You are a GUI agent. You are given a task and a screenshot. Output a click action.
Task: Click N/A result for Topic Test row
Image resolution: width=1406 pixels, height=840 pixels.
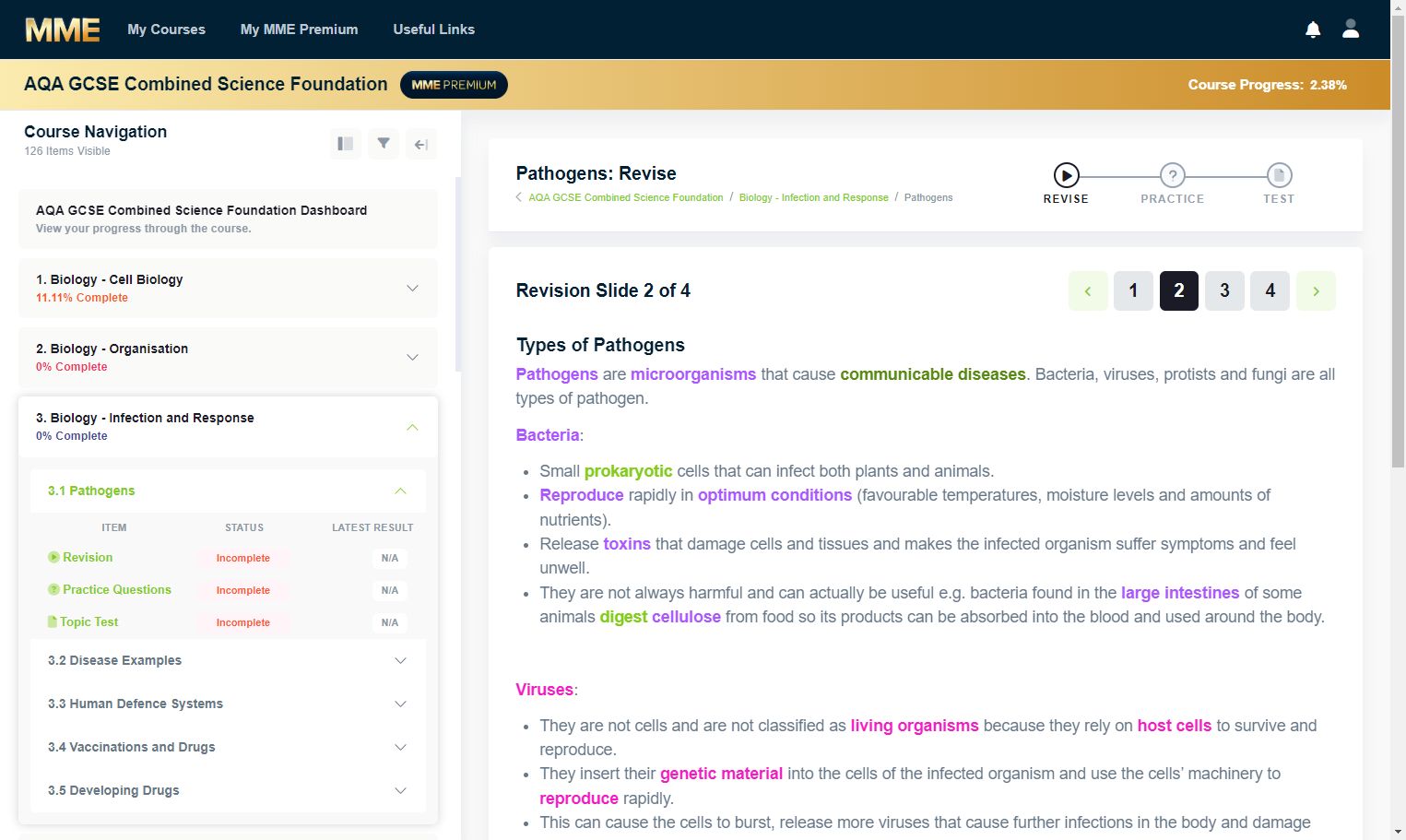pos(390,622)
